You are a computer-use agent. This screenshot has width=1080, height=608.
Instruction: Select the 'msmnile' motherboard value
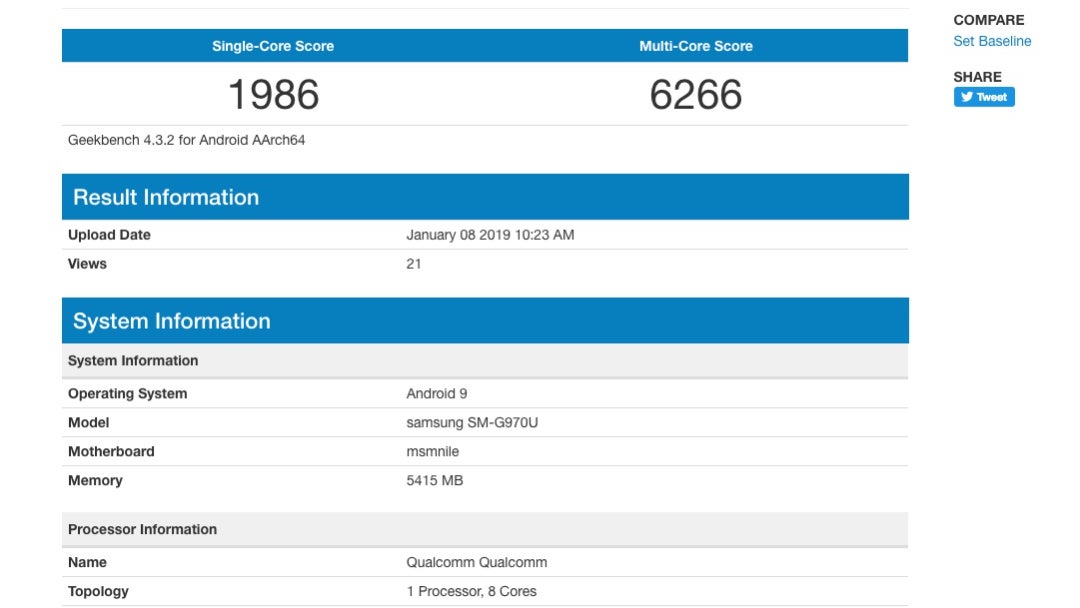tap(433, 452)
